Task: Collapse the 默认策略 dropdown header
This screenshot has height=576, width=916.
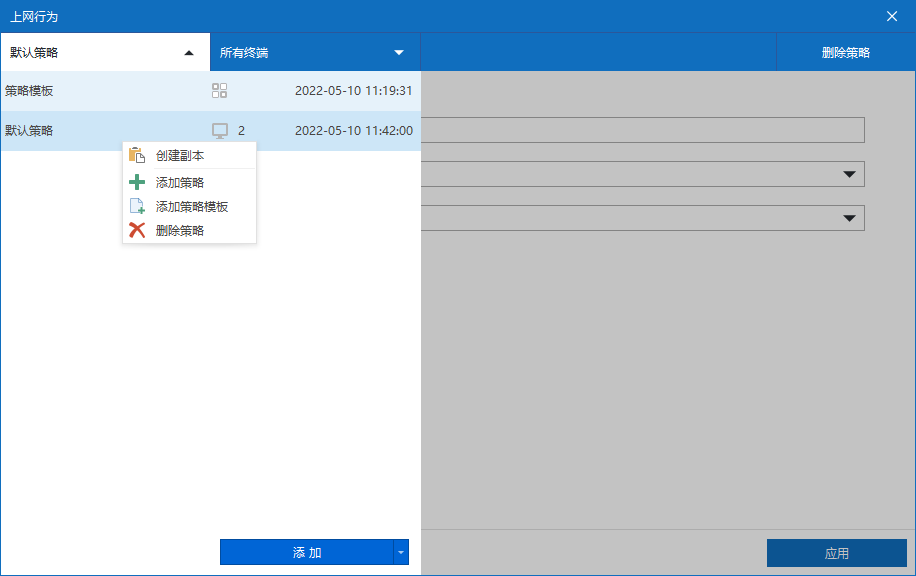Action: [189, 53]
